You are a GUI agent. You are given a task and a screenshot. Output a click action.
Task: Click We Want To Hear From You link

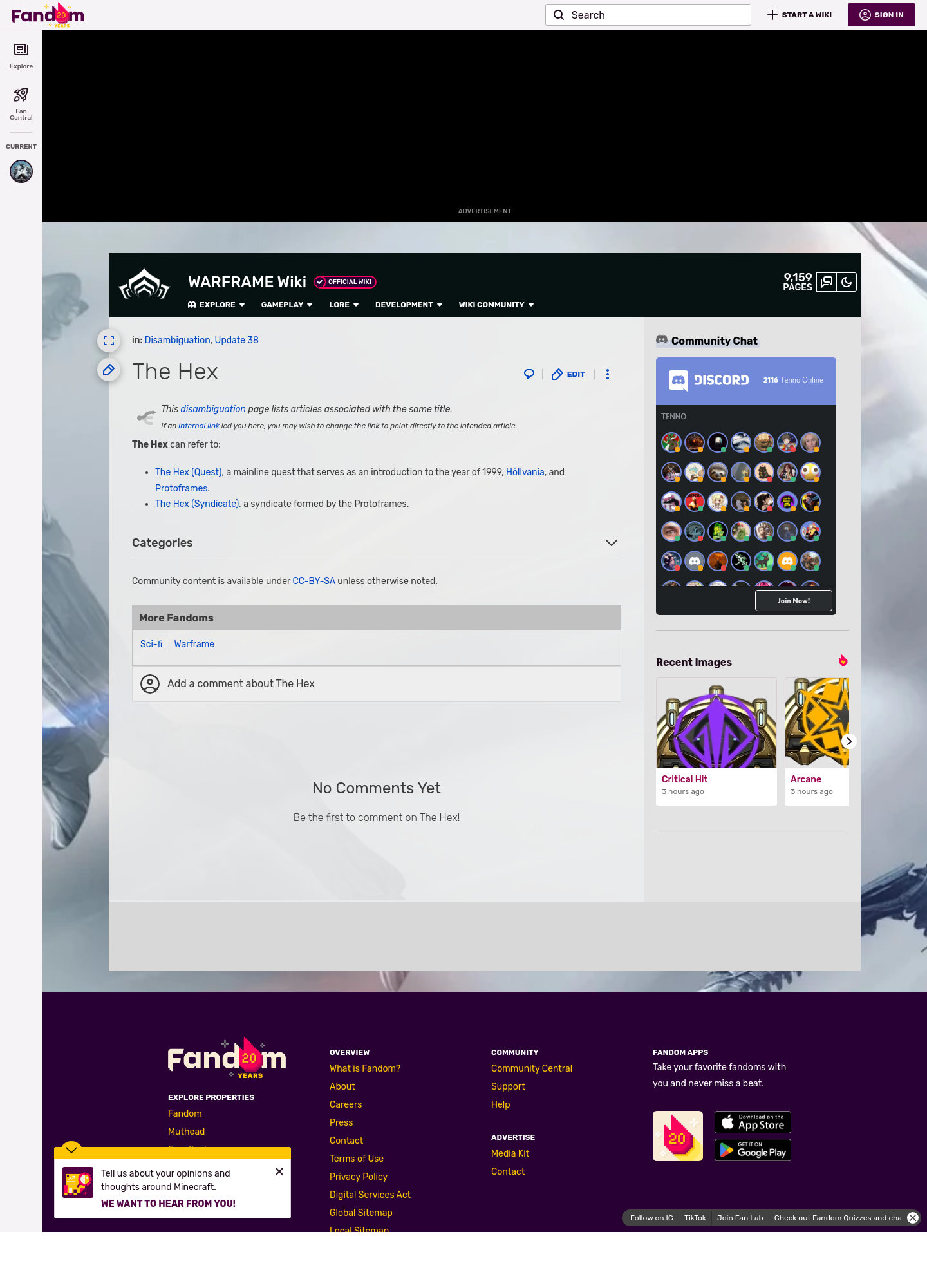click(168, 1204)
